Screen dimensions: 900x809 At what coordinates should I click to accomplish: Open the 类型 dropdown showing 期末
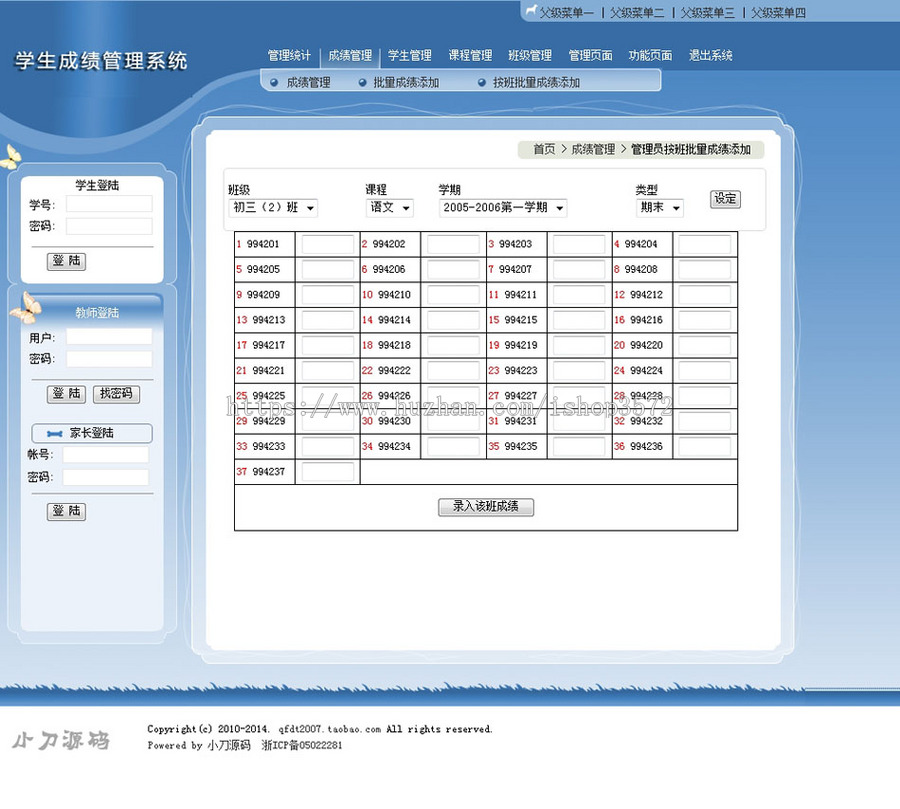tap(660, 208)
